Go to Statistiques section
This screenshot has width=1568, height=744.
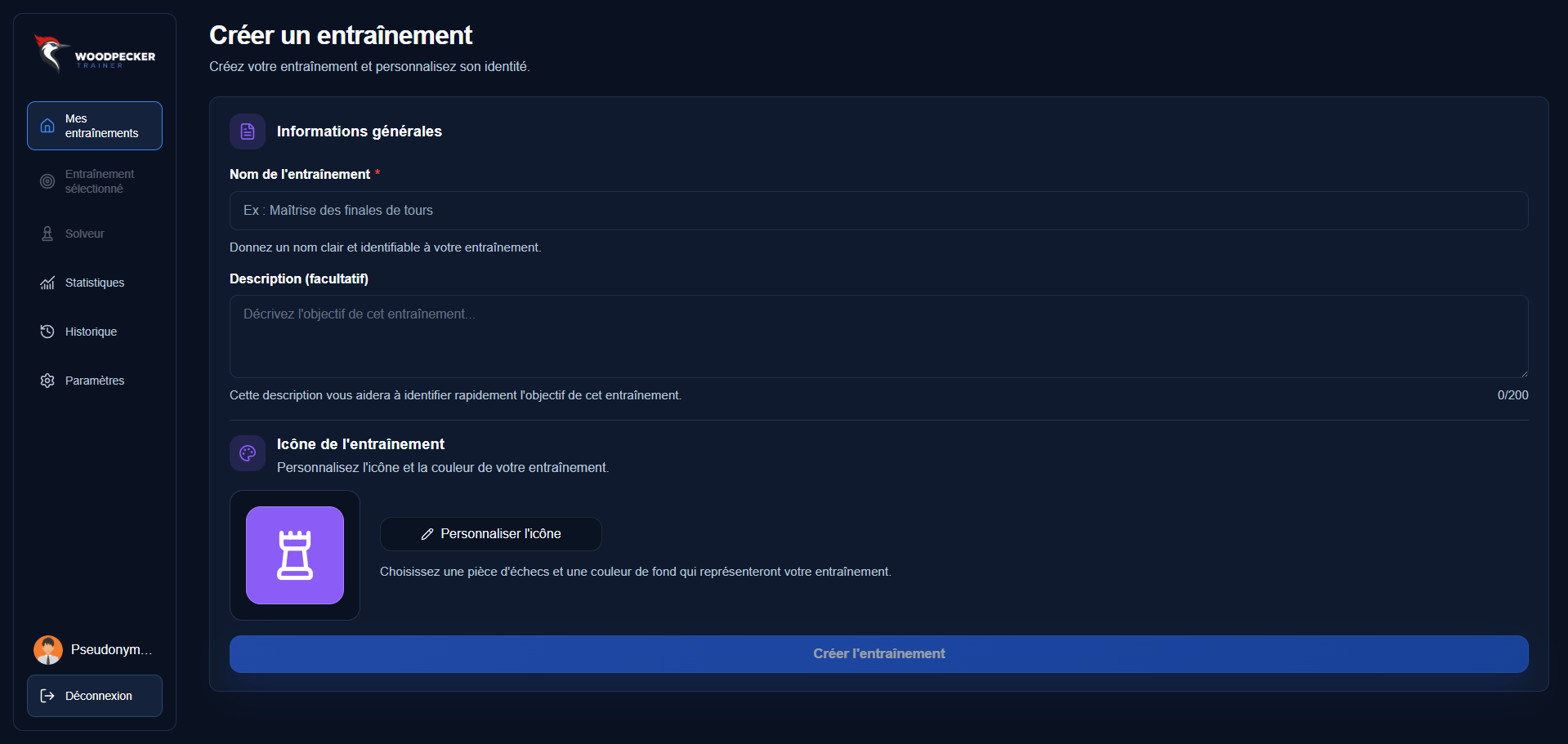(x=95, y=283)
